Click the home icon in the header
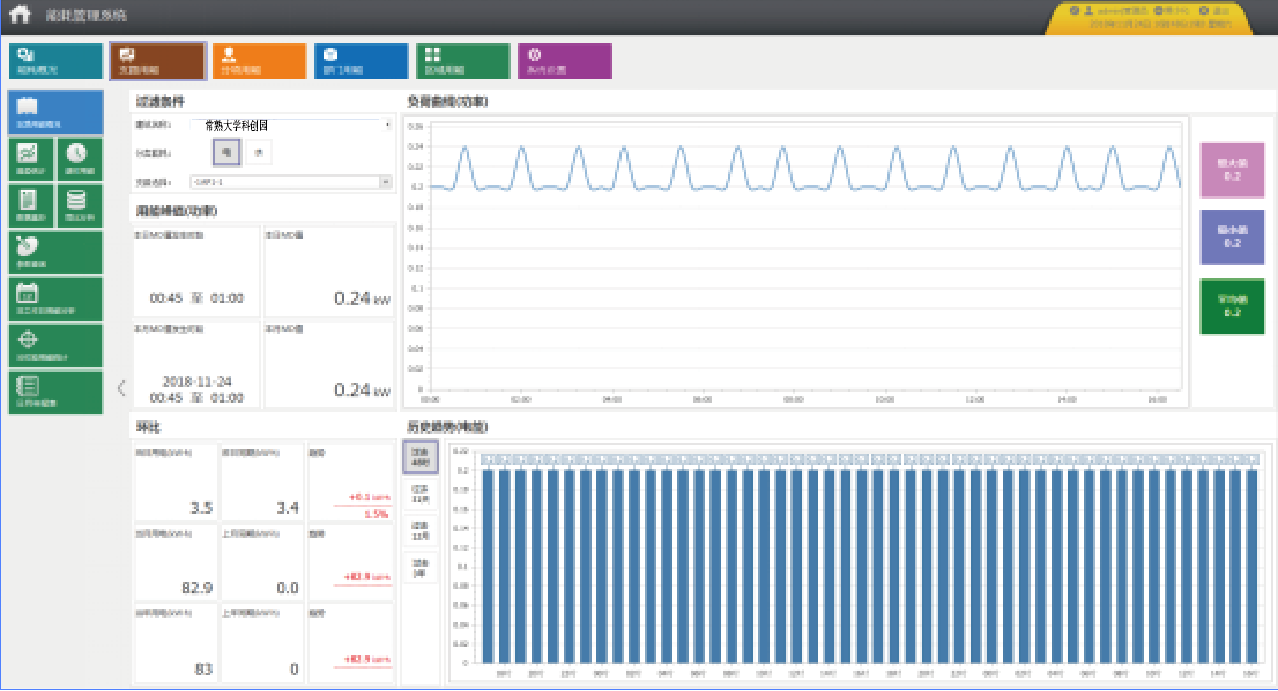 [20, 16]
